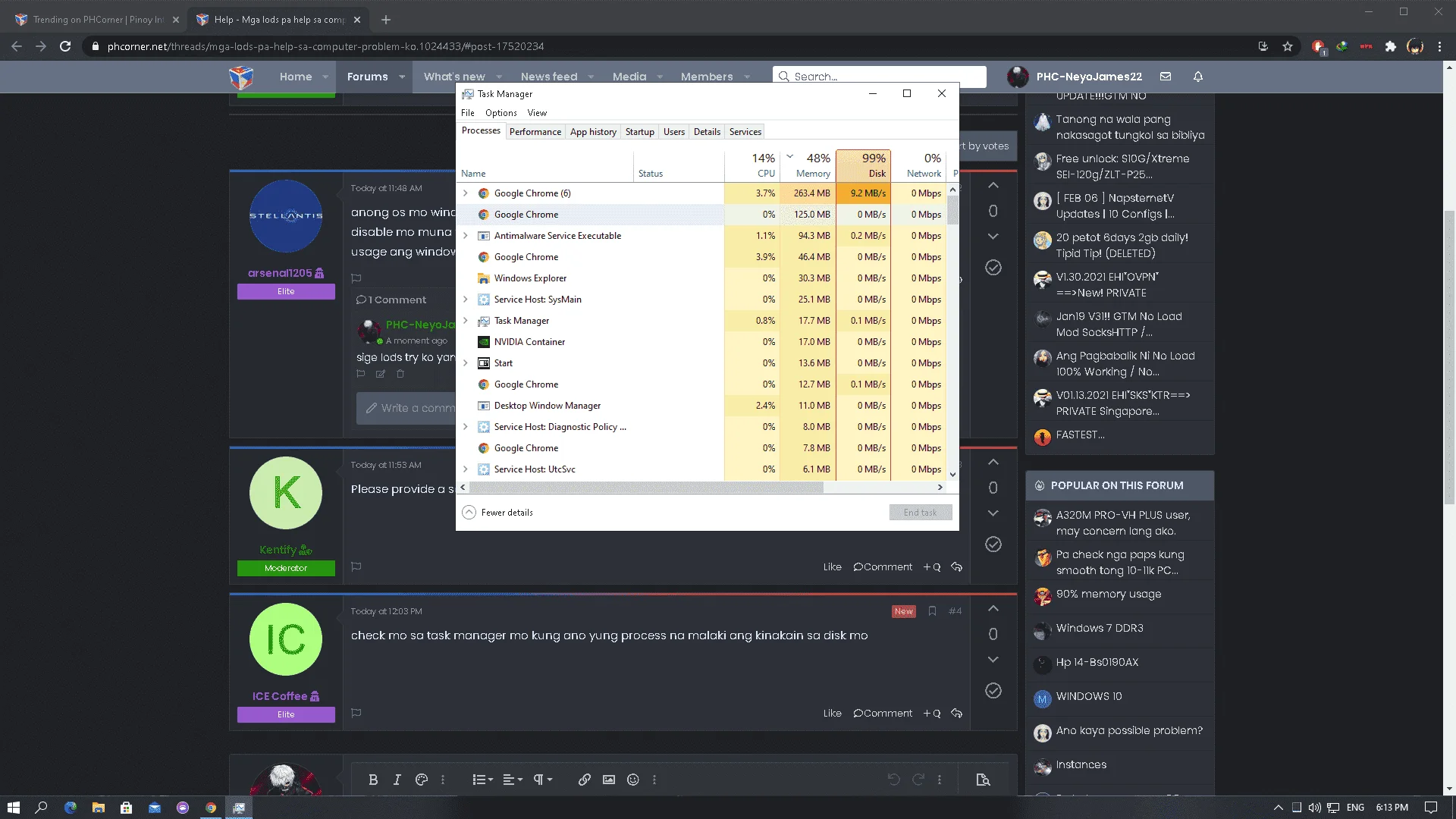Image resolution: width=1456 pixels, height=819 pixels.
Task: Switch to Trending on PHCorner tab
Action: (98, 20)
